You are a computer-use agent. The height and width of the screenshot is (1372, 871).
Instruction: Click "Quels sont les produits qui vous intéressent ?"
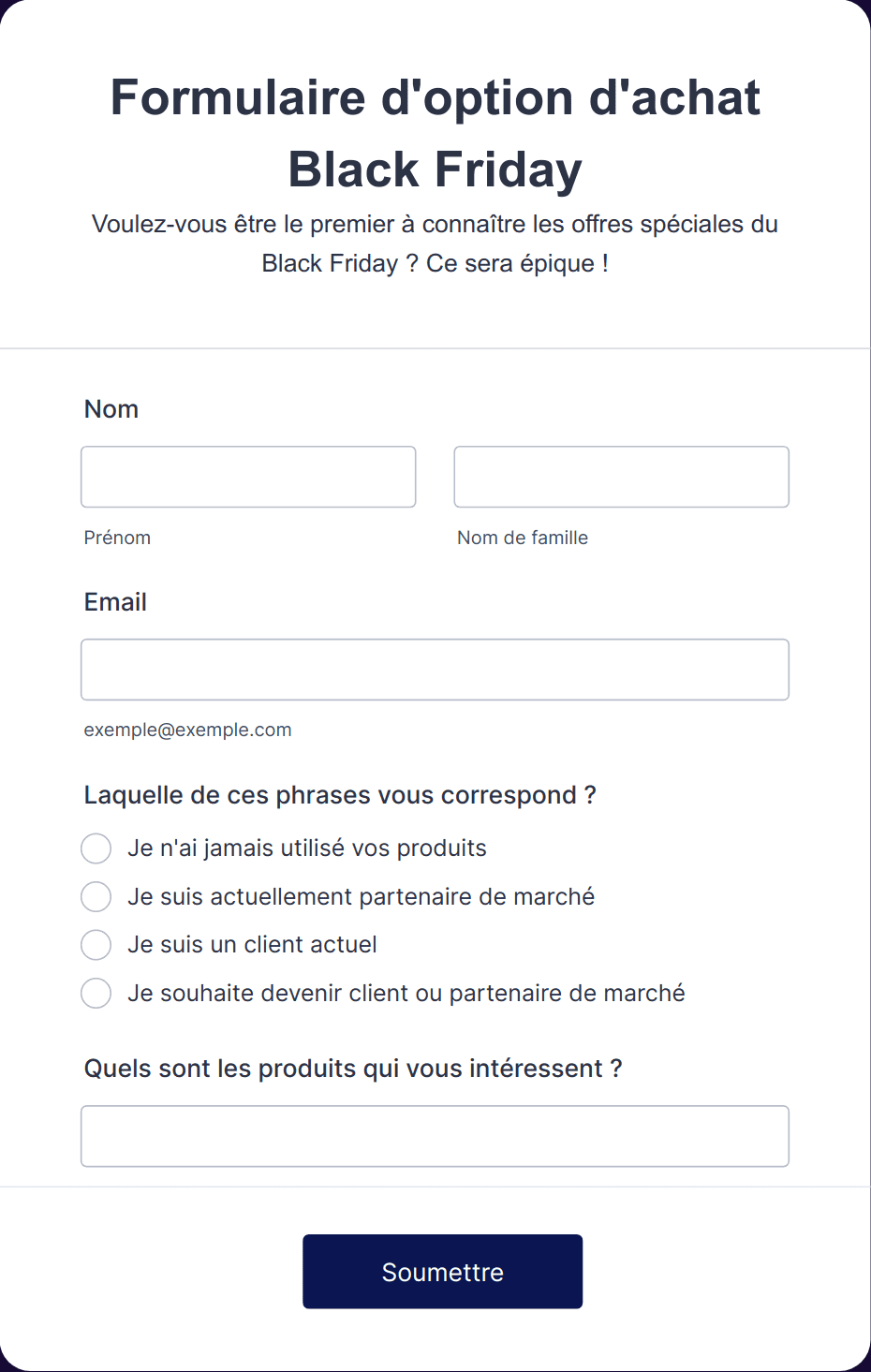click(353, 1069)
